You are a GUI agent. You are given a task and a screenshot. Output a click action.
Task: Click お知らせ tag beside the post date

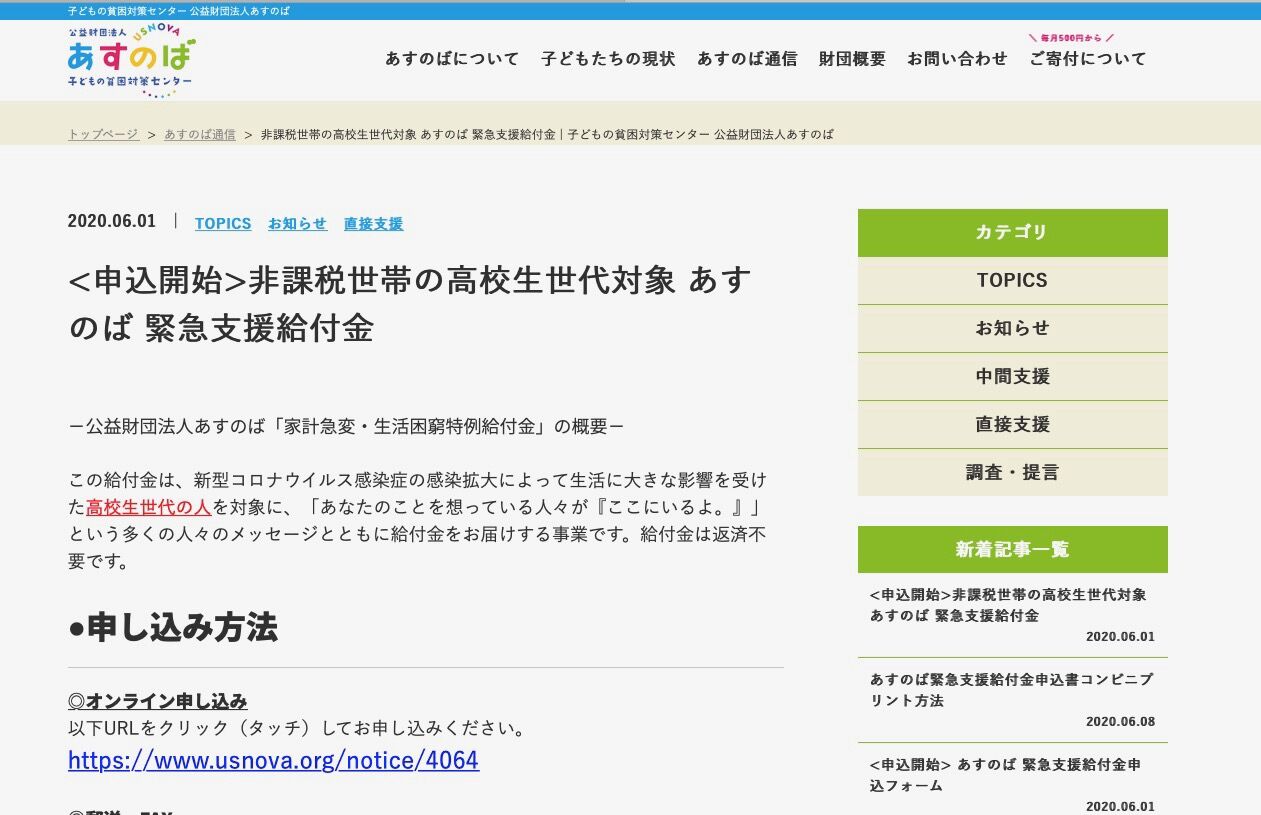pos(297,224)
